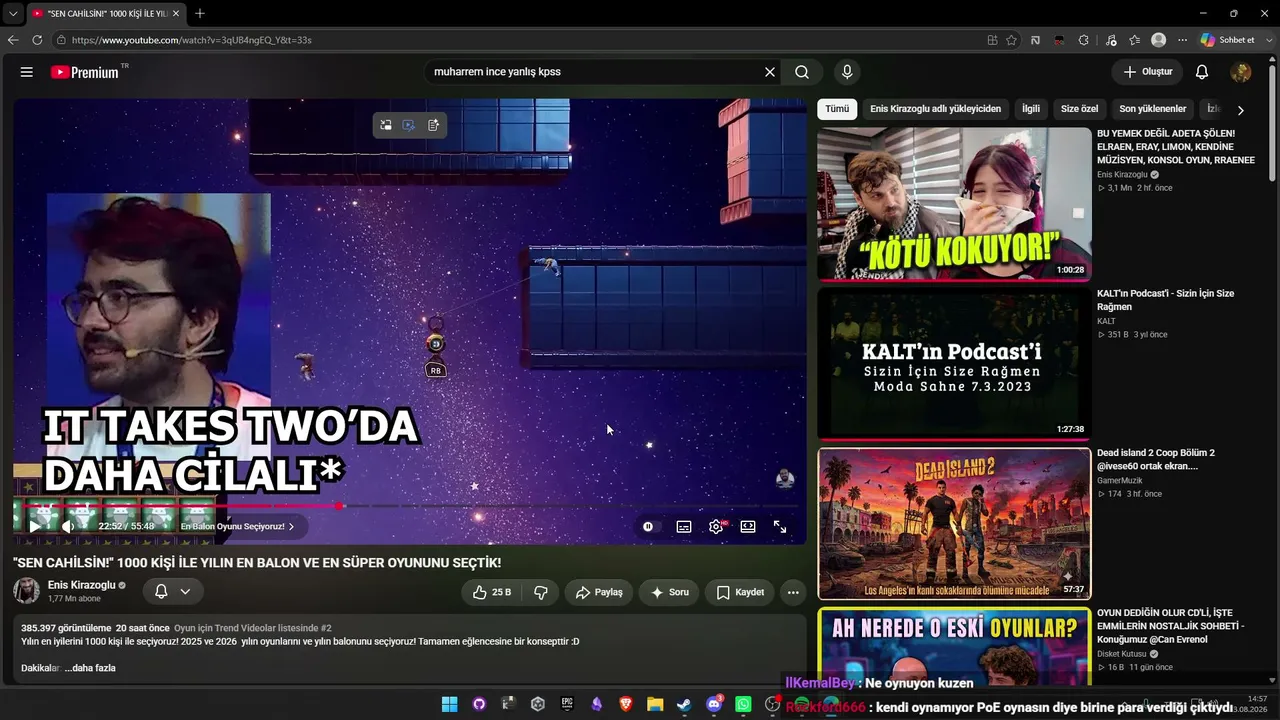Open the Dead Island 2 video thumbnail

tap(954, 524)
